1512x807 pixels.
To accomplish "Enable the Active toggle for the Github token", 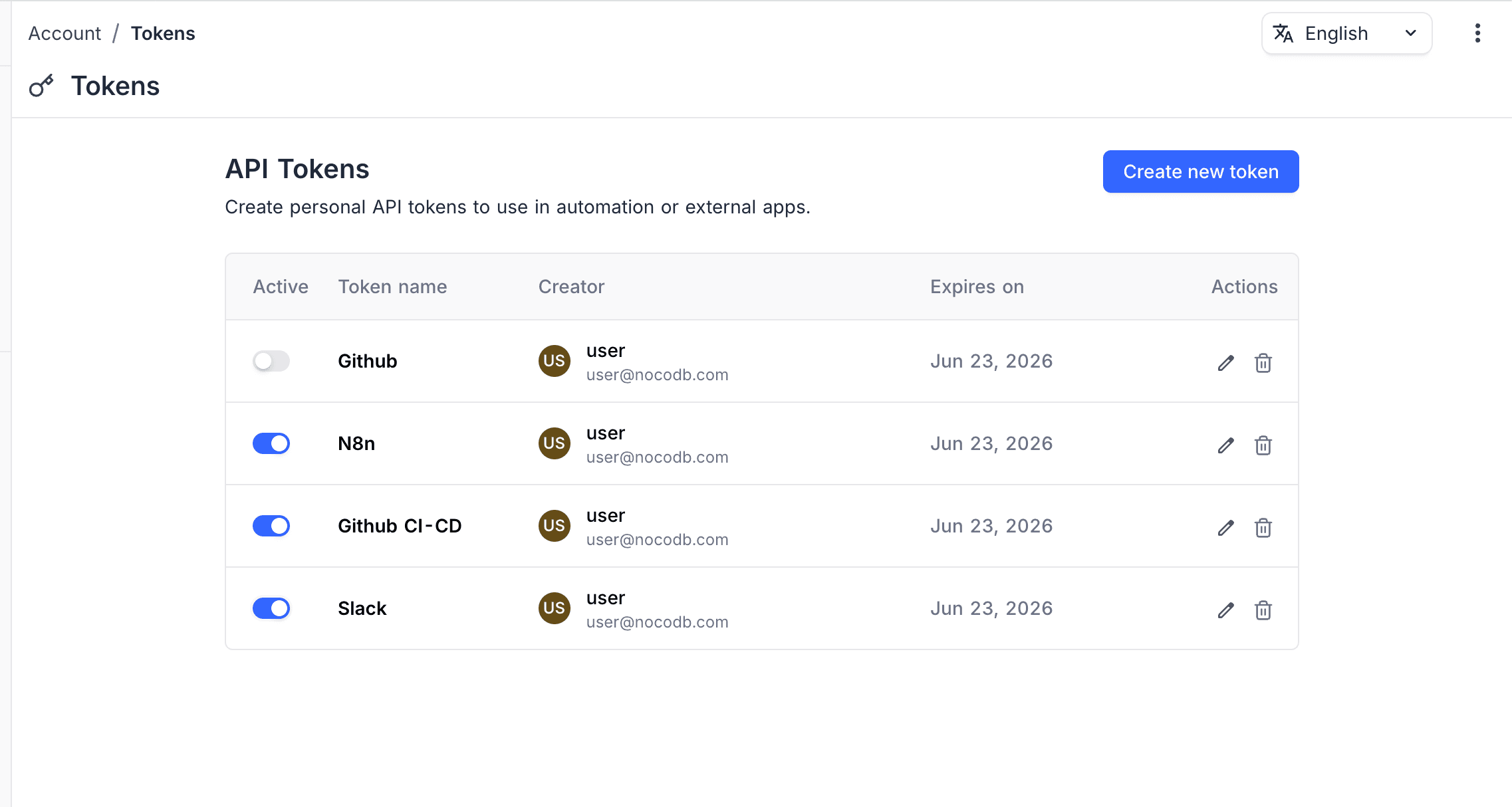I will 271,361.
